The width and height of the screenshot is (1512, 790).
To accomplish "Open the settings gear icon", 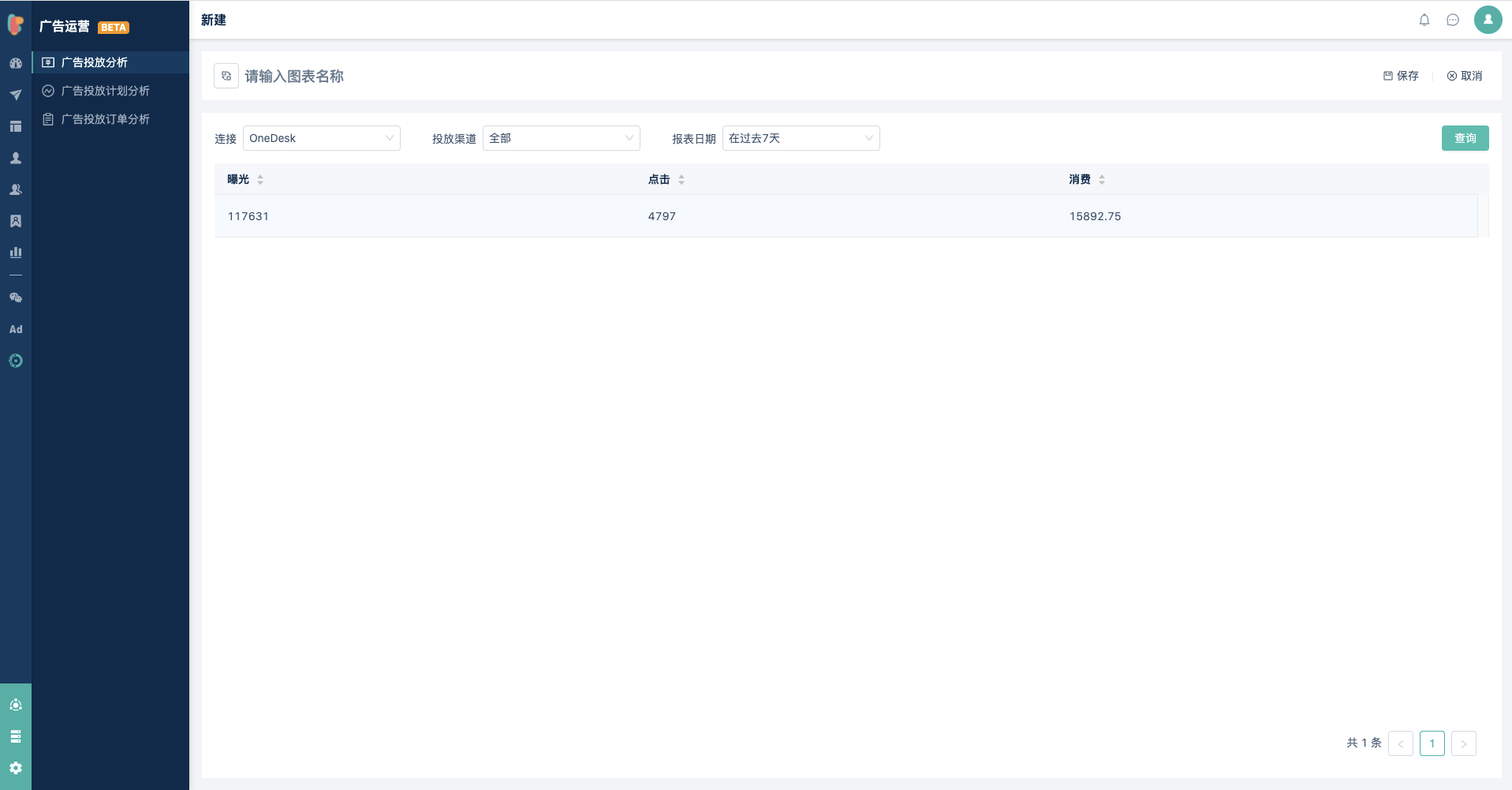I will pyautogui.click(x=16, y=768).
